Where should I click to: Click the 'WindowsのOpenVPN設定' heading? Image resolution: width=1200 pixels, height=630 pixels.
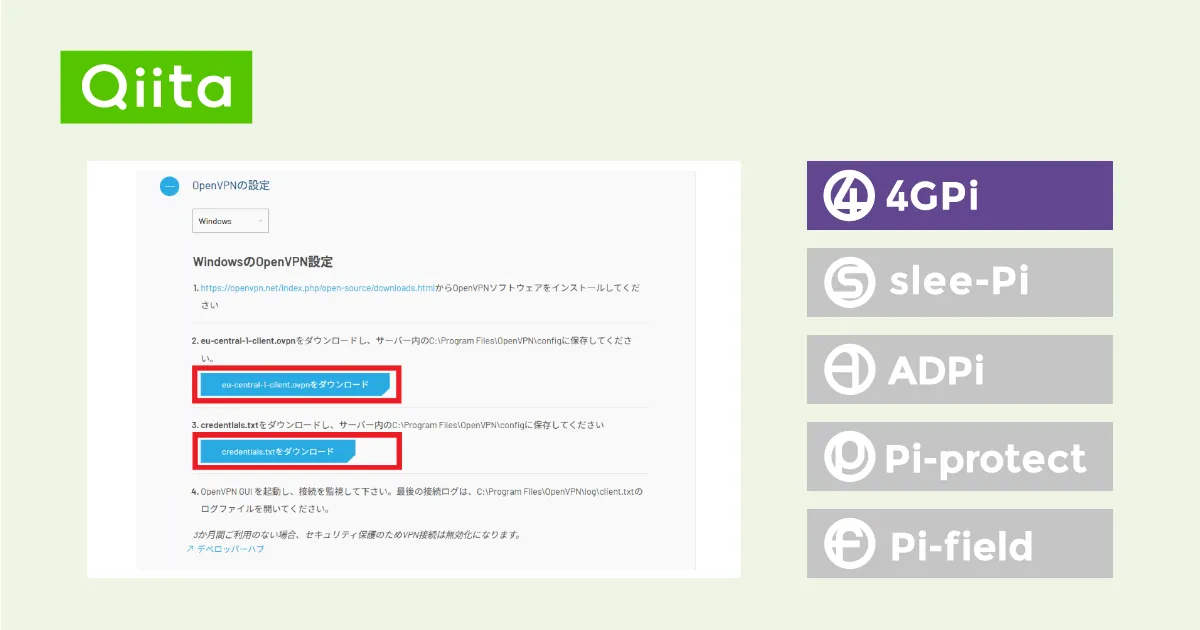pyautogui.click(x=263, y=262)
